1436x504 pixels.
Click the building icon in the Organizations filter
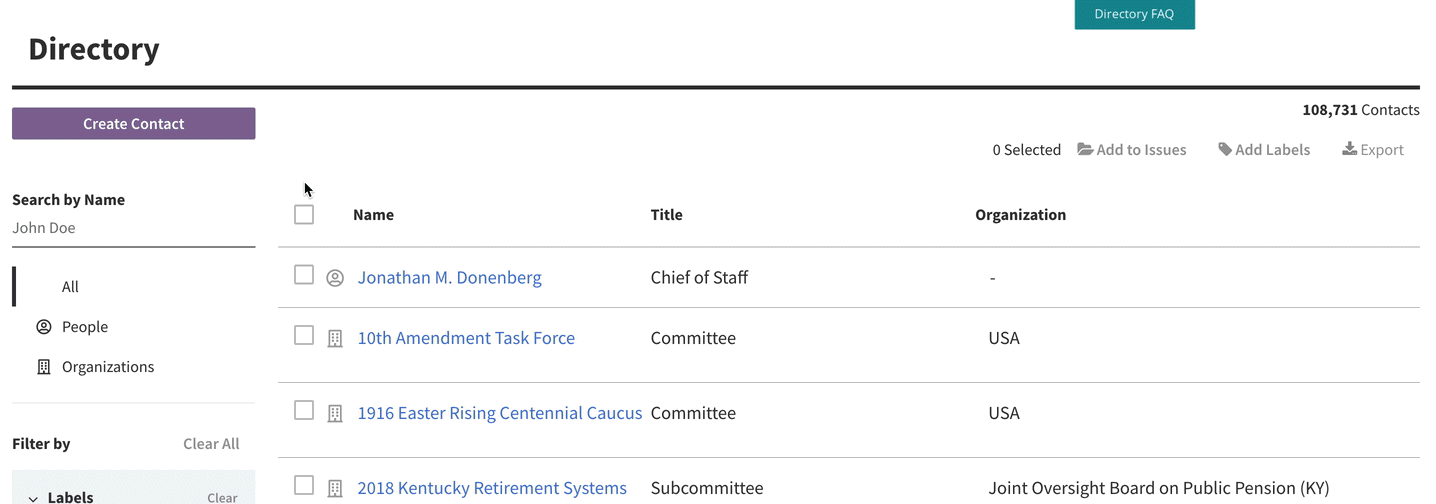click(44, 367)
